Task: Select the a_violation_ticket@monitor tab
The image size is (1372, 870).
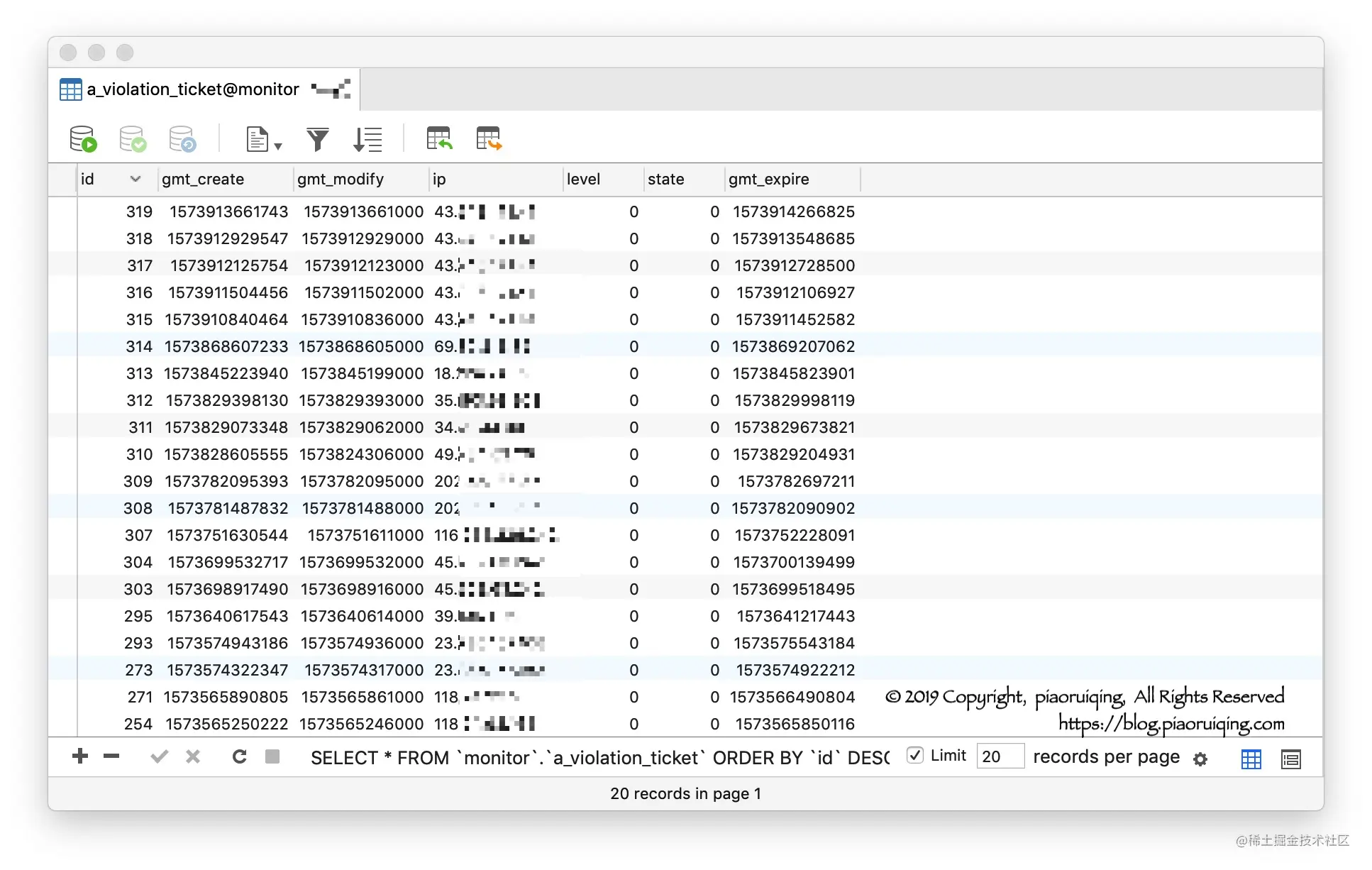Action: (205, 89)
